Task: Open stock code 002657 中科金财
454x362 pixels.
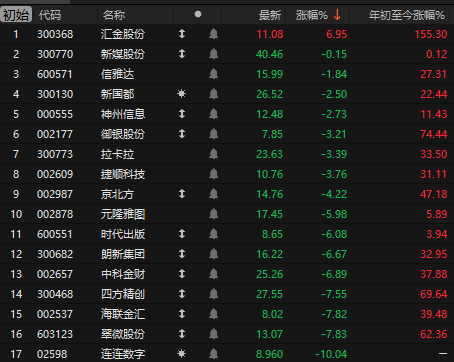Action: pyautogui.click(x=55, y=274)
